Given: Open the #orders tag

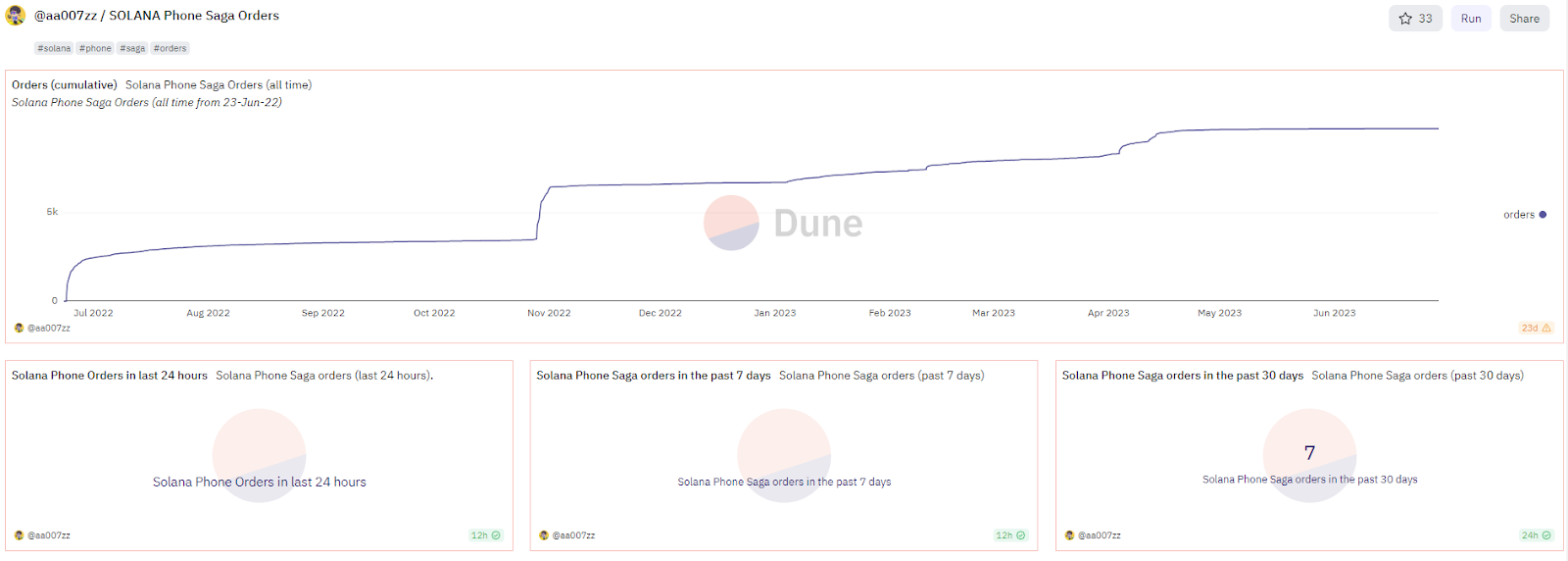Looking at the screenshot, I should [x=170, y=48].
